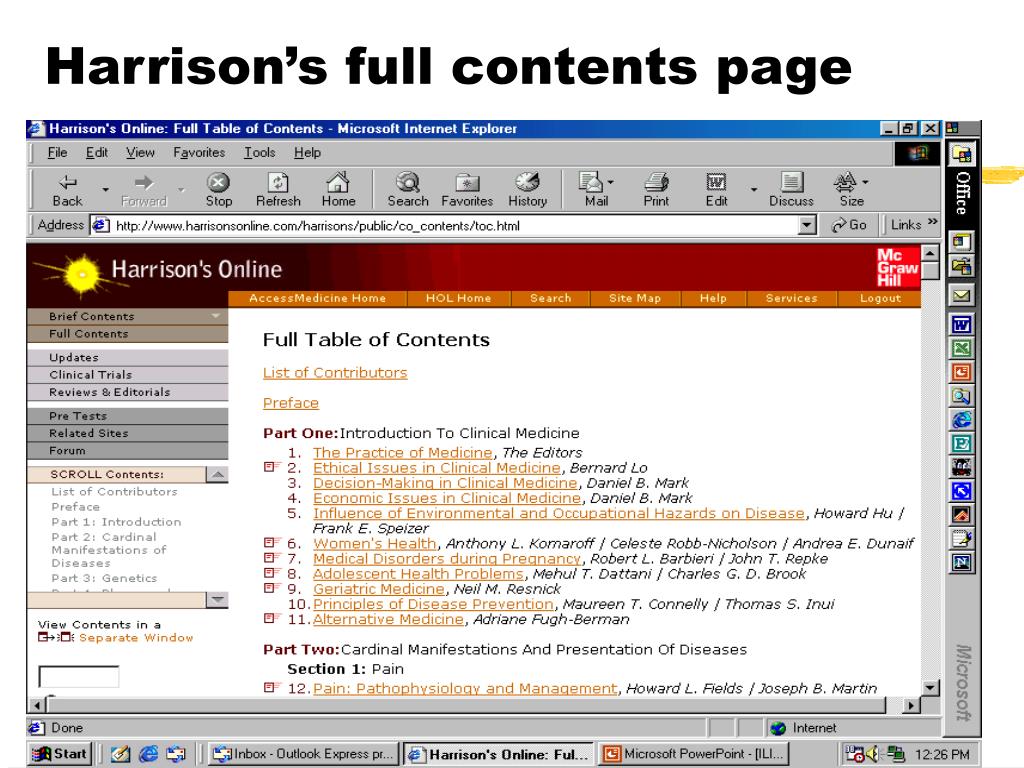Open the Separate Window link
Screen dimensions: 1024x768
pos(136,637)
